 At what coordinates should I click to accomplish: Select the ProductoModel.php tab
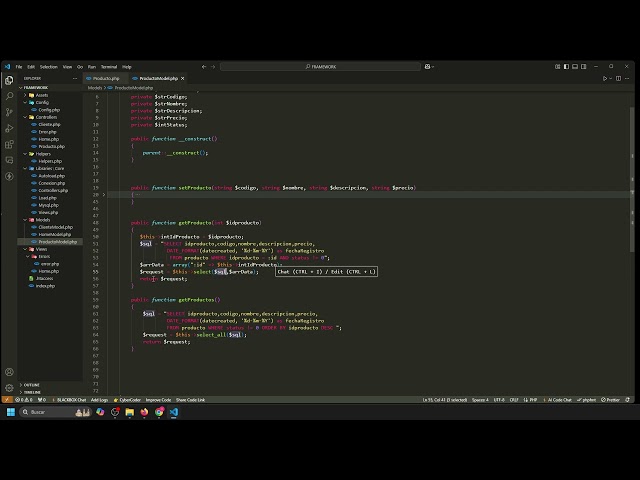pos(158,78)
